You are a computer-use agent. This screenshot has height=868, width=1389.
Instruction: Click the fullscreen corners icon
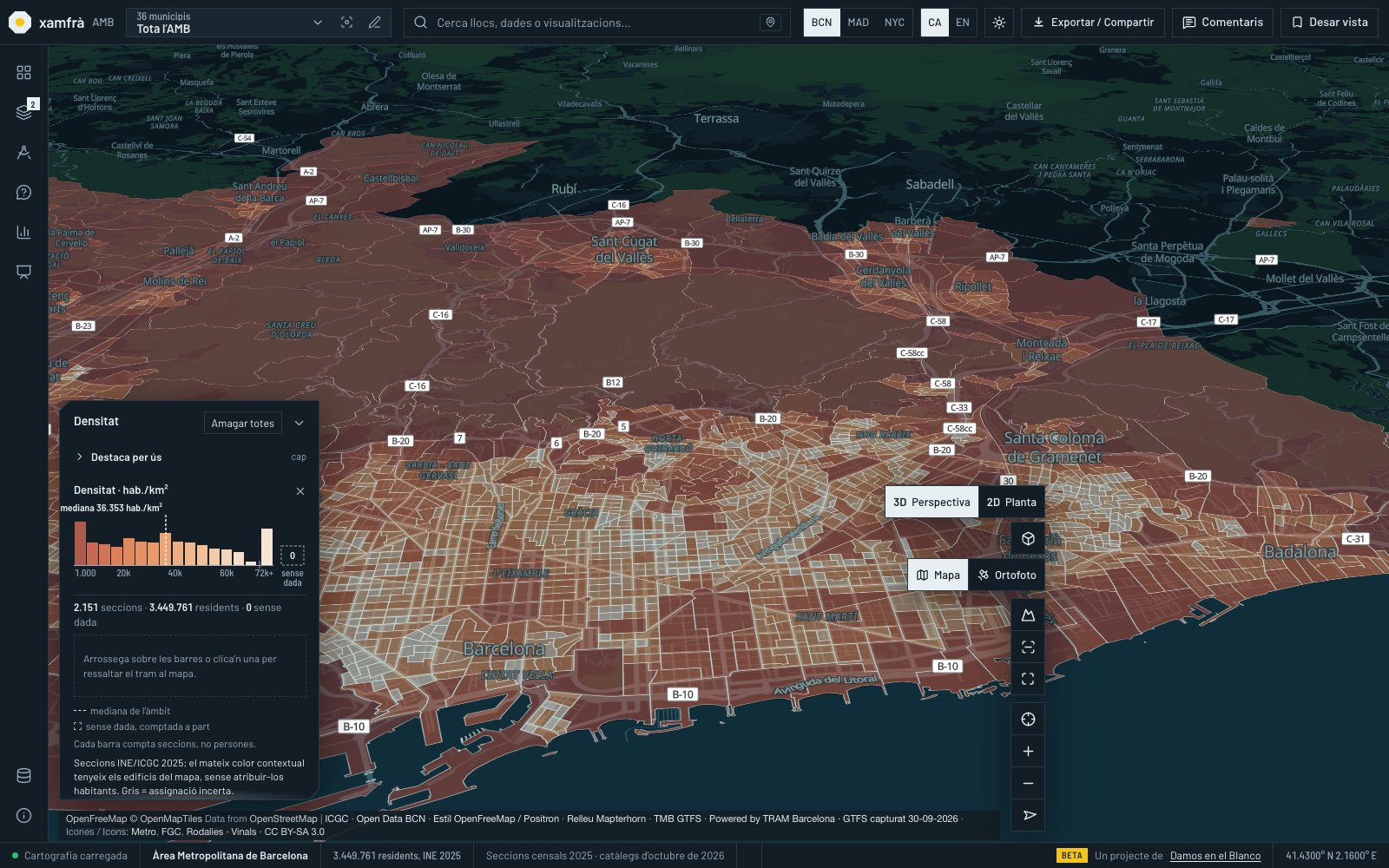1028,679
